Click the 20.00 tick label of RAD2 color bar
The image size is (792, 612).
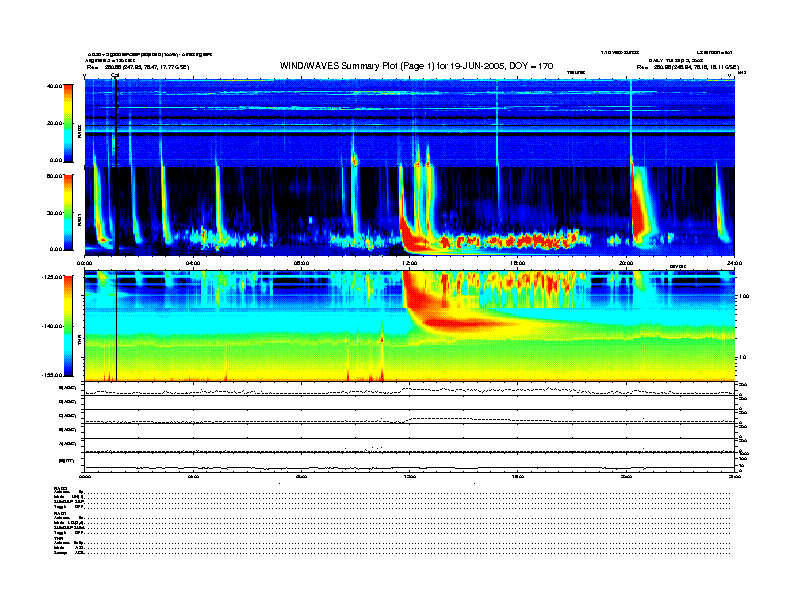(x=55, y=123)
